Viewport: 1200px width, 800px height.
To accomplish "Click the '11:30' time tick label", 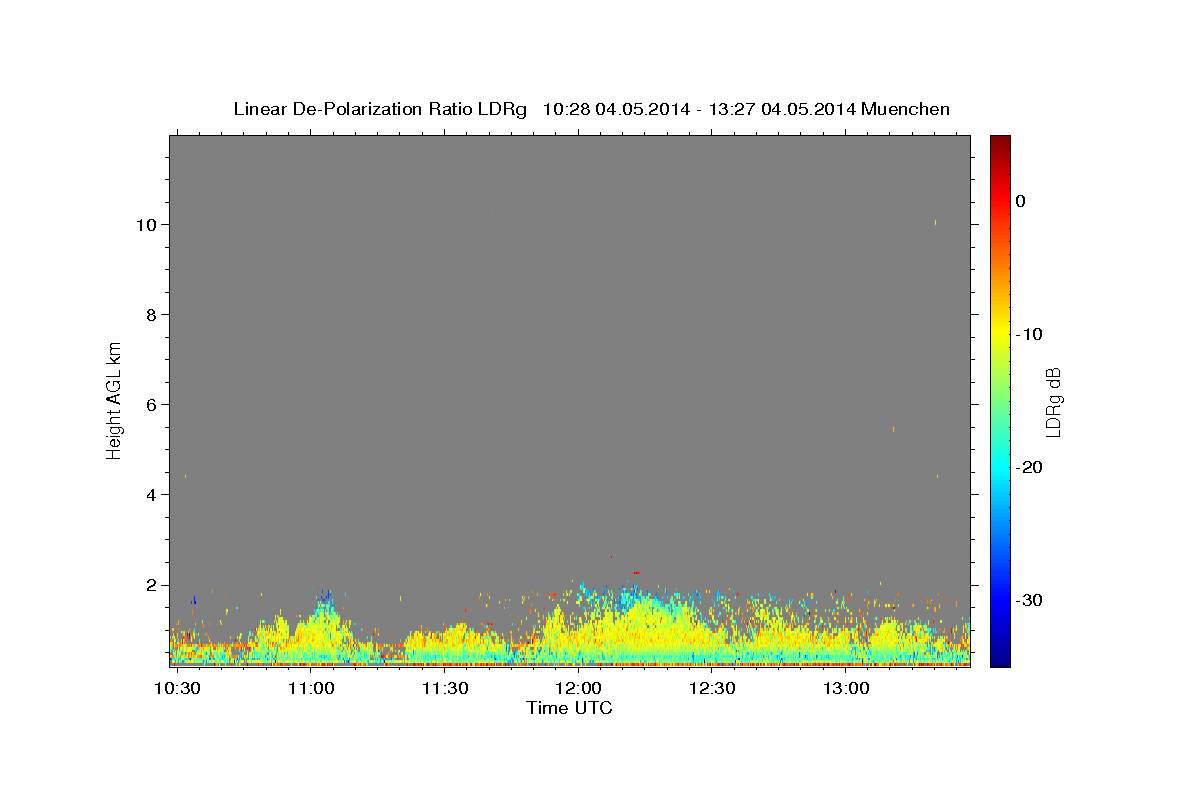I will point(444,689).
